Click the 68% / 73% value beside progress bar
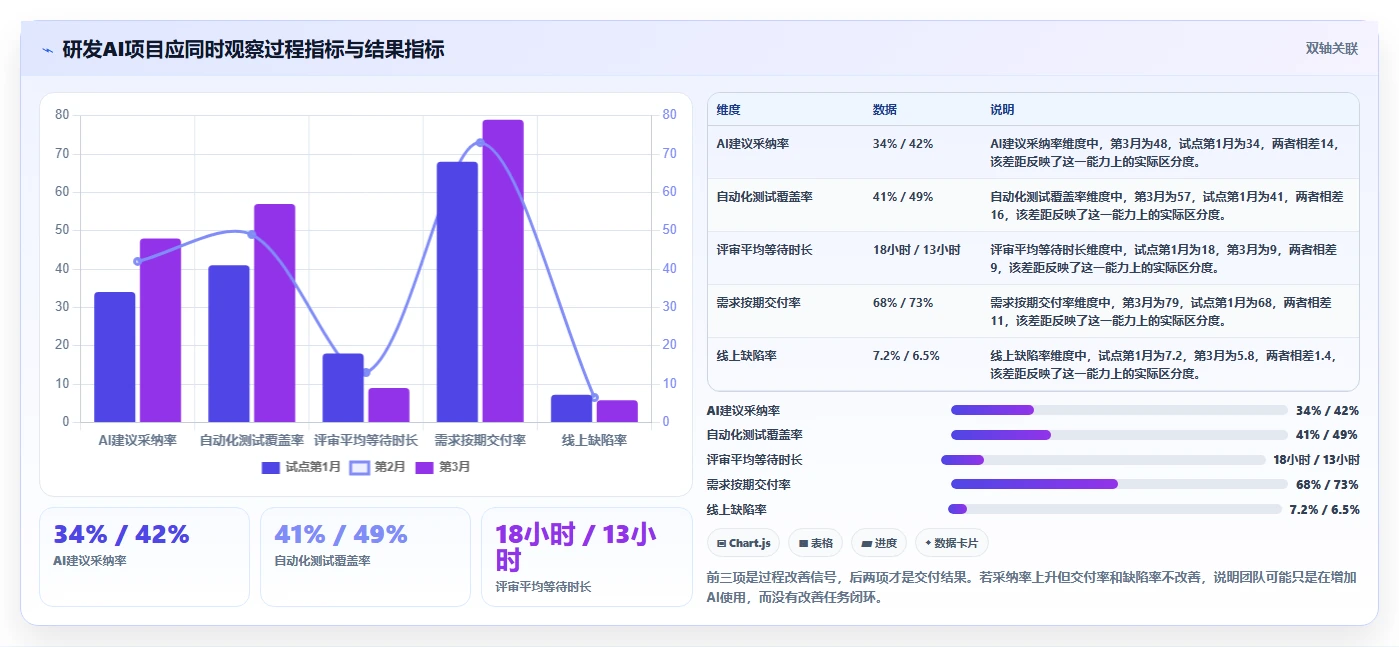1399x647 pixels. pos(1327,485)
